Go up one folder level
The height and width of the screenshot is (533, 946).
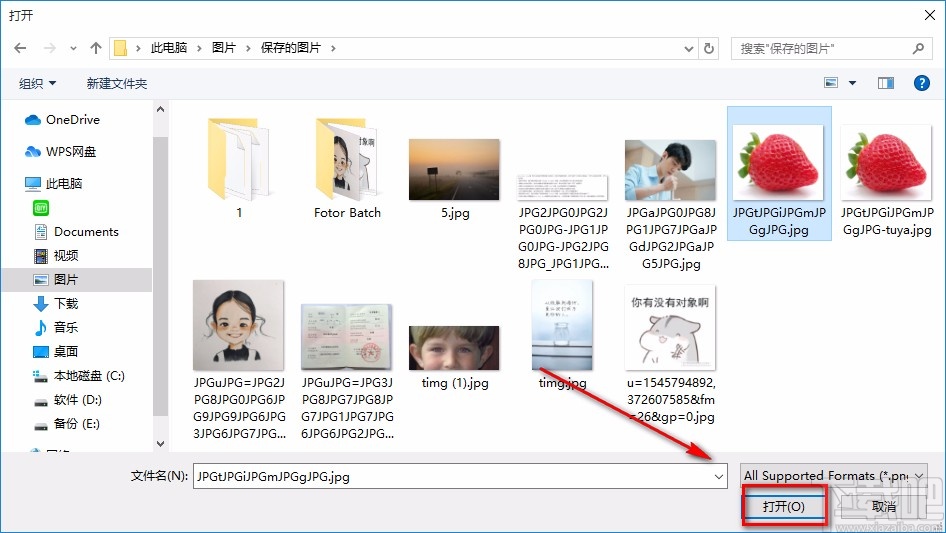(95, 48)
